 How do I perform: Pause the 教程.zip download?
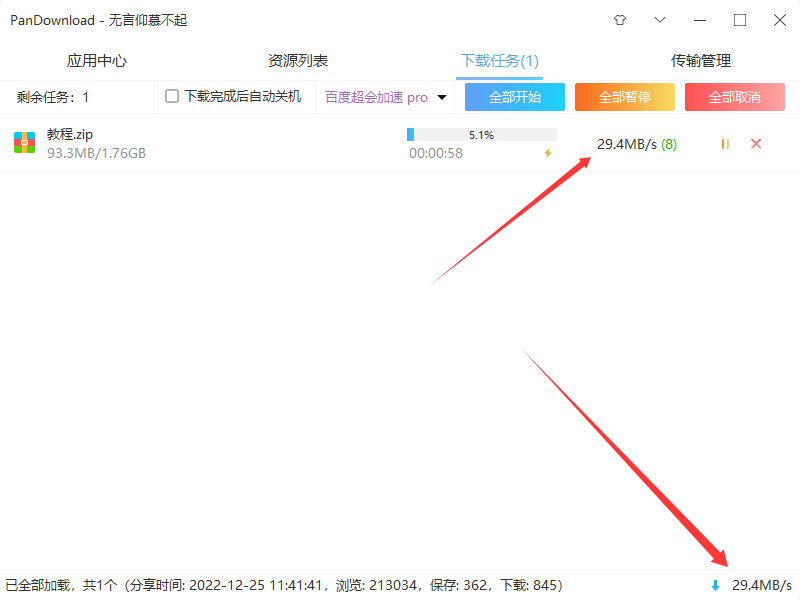pos(725,144)
